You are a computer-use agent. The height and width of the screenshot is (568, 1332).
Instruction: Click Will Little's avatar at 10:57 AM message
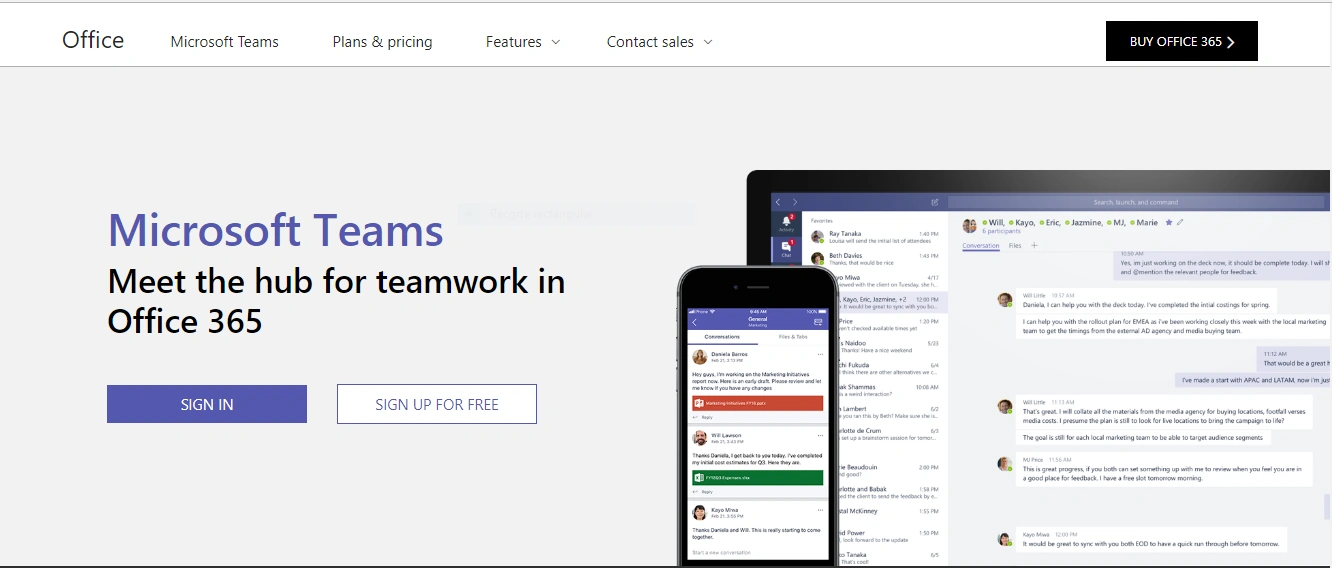(x=1004, y=299)
